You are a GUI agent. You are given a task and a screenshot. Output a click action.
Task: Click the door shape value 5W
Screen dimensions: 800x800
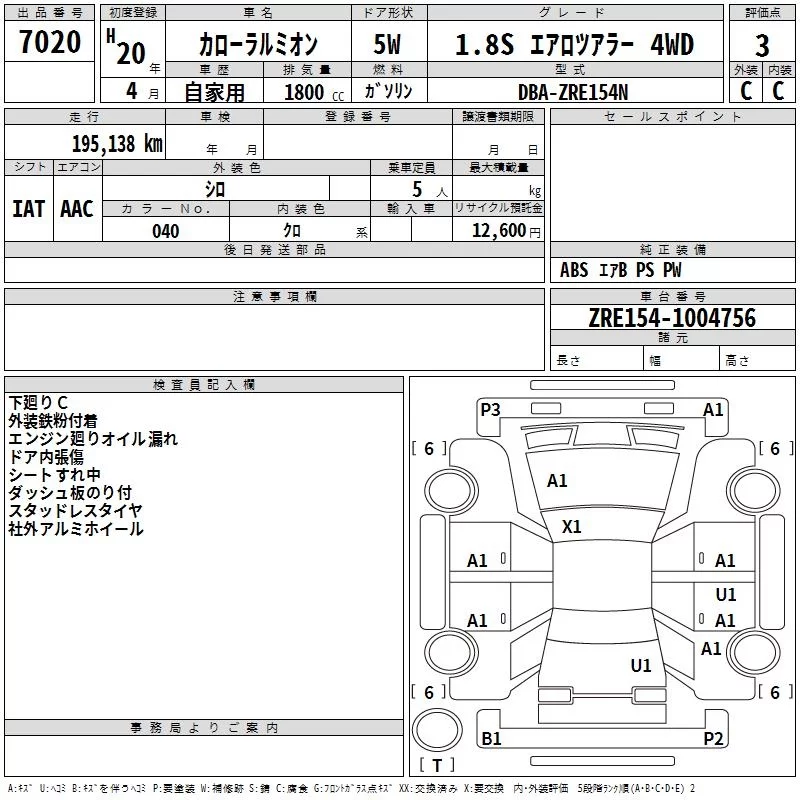(x=387, y=44)
